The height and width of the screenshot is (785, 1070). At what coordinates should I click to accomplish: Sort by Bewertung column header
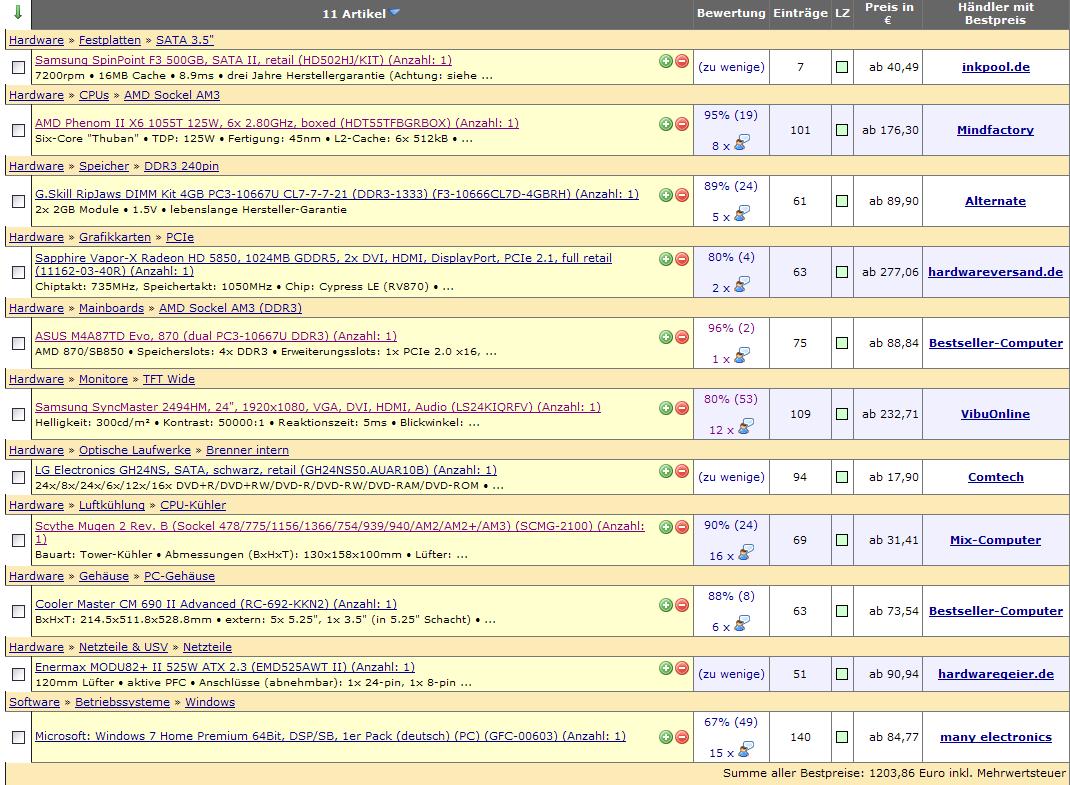(x=731, y=13)
